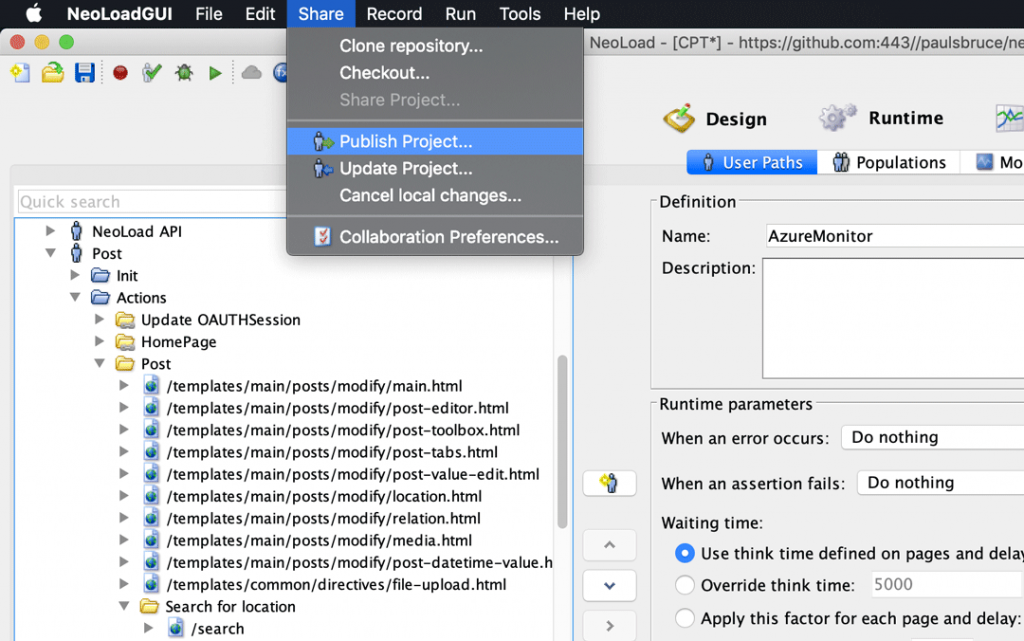This screenshot has width=1024, height=641.
Task: Move item up with the chevron button
Action: click(x=609, y=545)
